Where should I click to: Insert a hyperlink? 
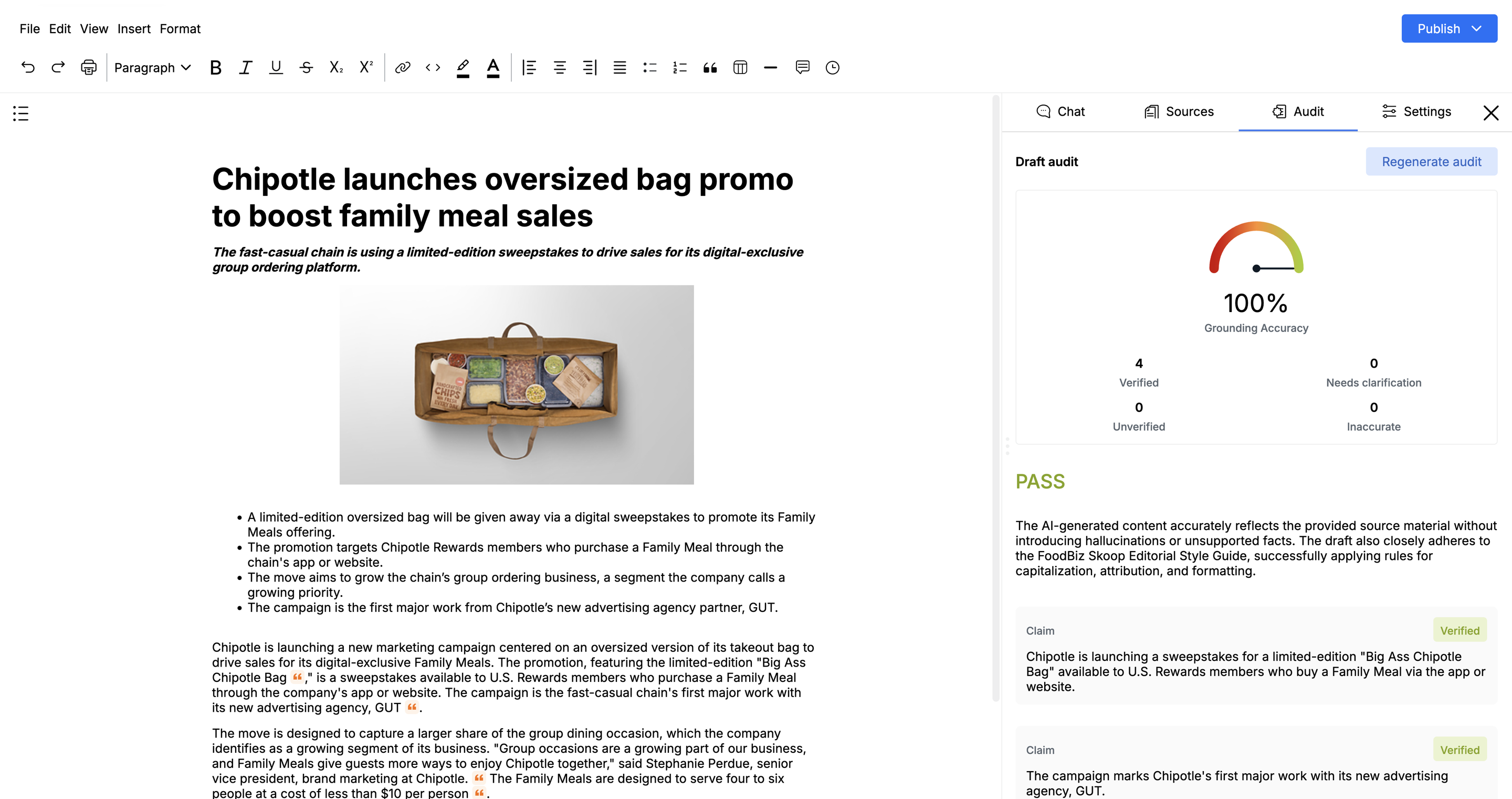[403, 68]
